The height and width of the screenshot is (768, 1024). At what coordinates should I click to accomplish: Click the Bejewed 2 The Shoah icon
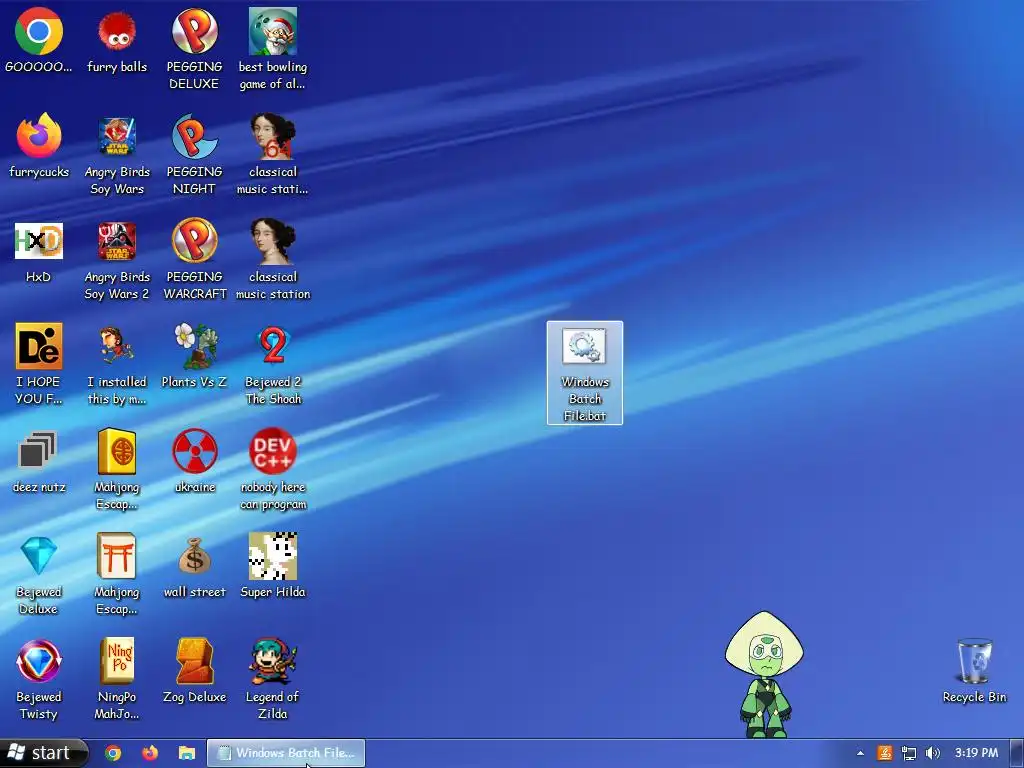(273, 364)
